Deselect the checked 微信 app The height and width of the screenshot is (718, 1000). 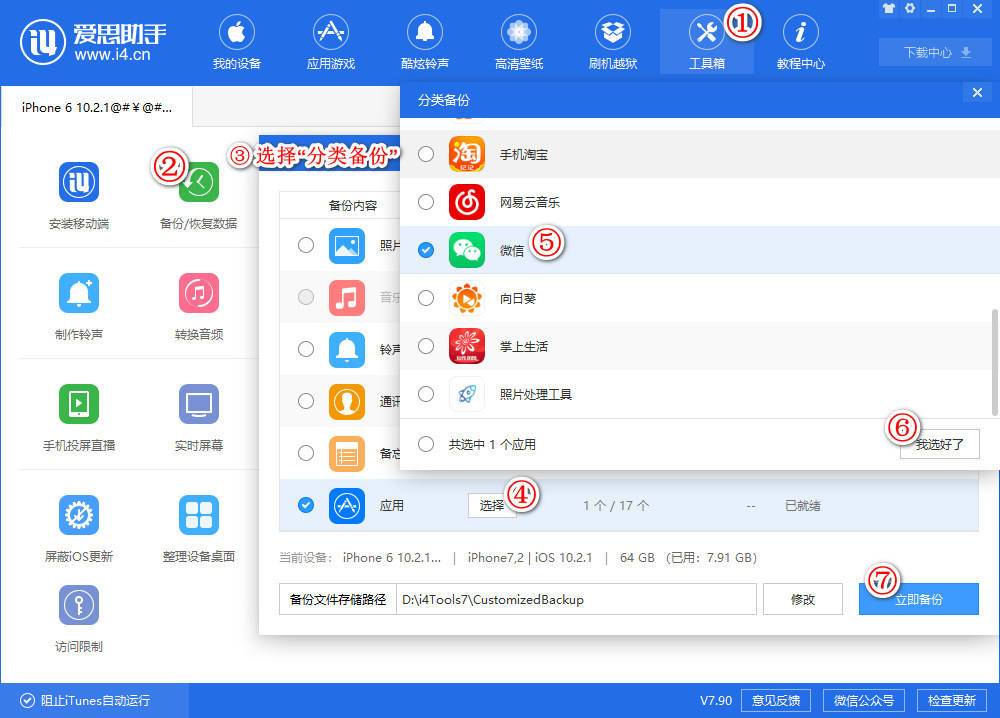tap(425, 250)
